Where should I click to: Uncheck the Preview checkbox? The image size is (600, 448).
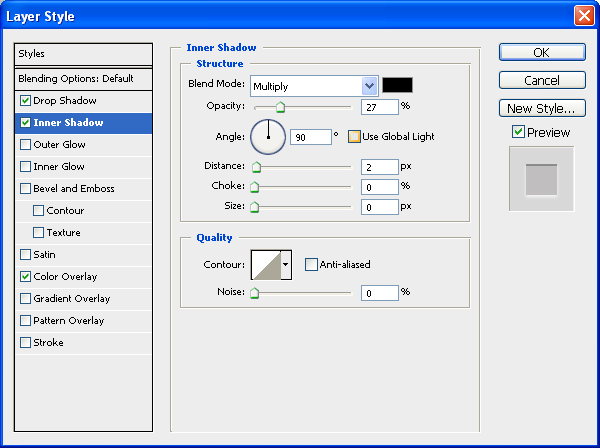[518, 132]
